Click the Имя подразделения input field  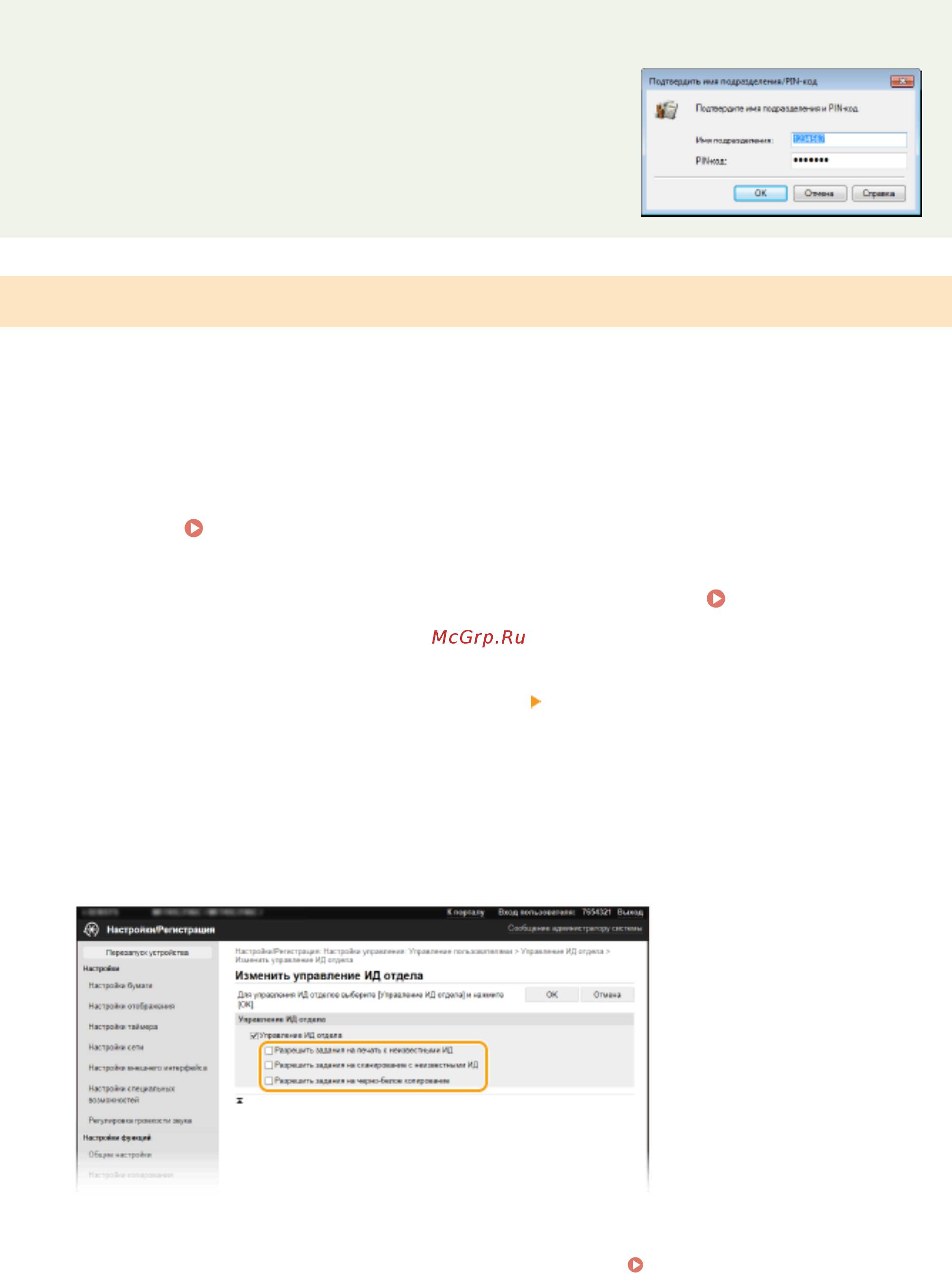click(x=849, y=139)
